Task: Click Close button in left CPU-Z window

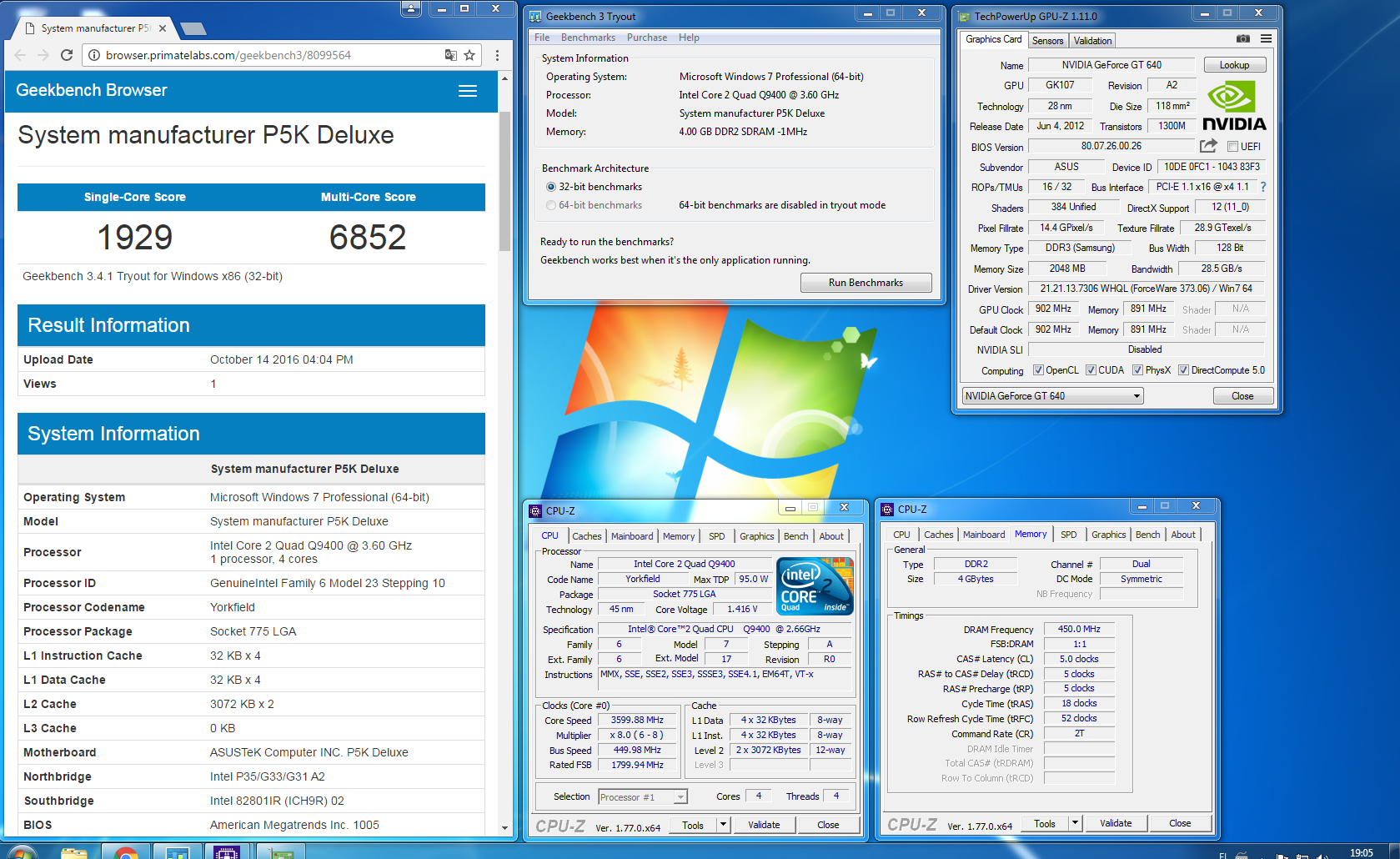Action: (x=828, y=825)
